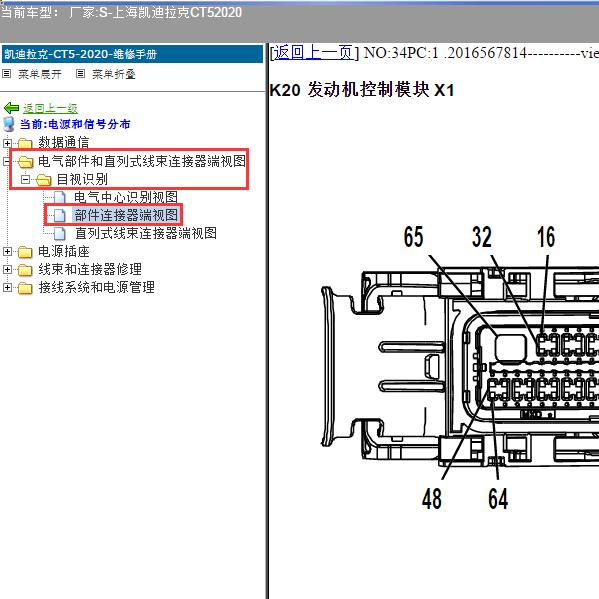599x599 pixels.
Task: Click 菜单折叠 to collapse all menus
Action: [114, 74]
